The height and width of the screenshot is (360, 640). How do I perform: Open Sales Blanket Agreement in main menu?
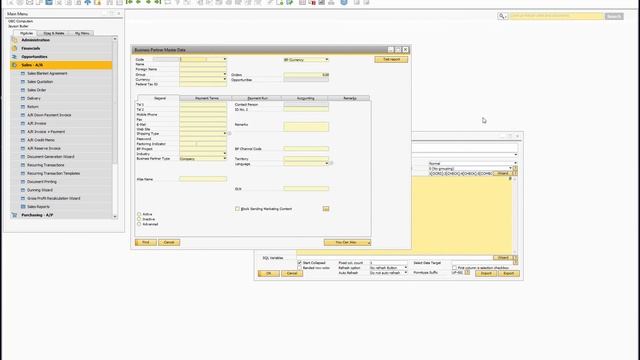coord(47,73)
